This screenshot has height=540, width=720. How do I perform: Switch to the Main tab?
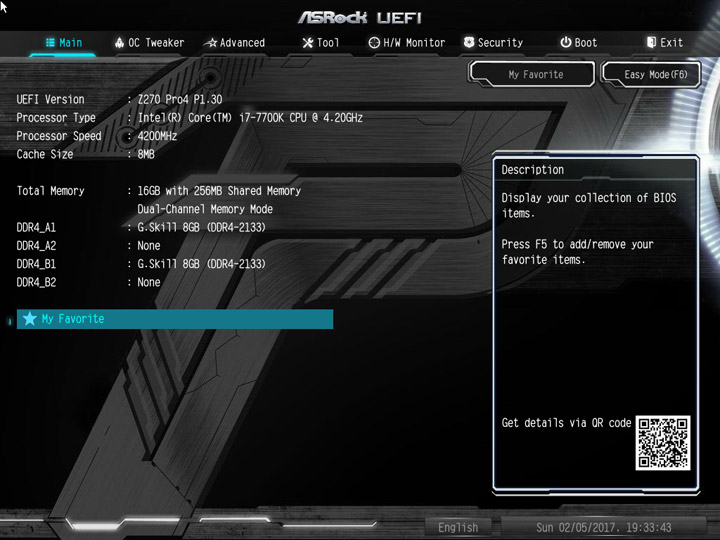(64, 43)
